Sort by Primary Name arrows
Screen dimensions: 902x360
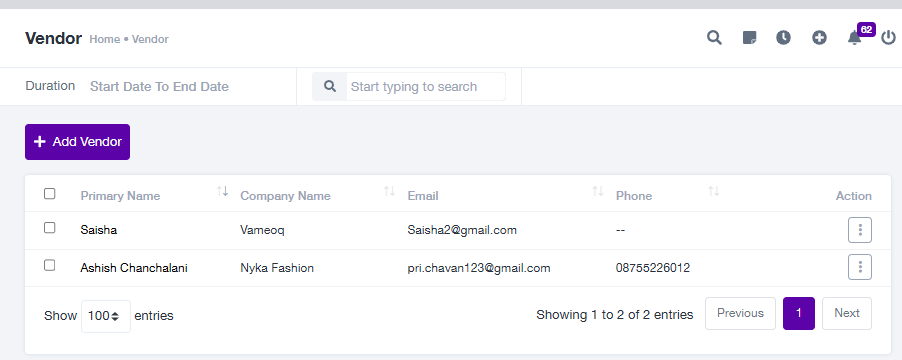[x=223, y=191]
